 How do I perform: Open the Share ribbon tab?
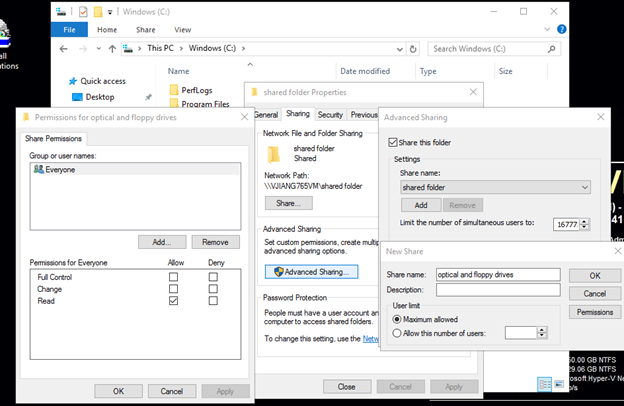[146, 30]
